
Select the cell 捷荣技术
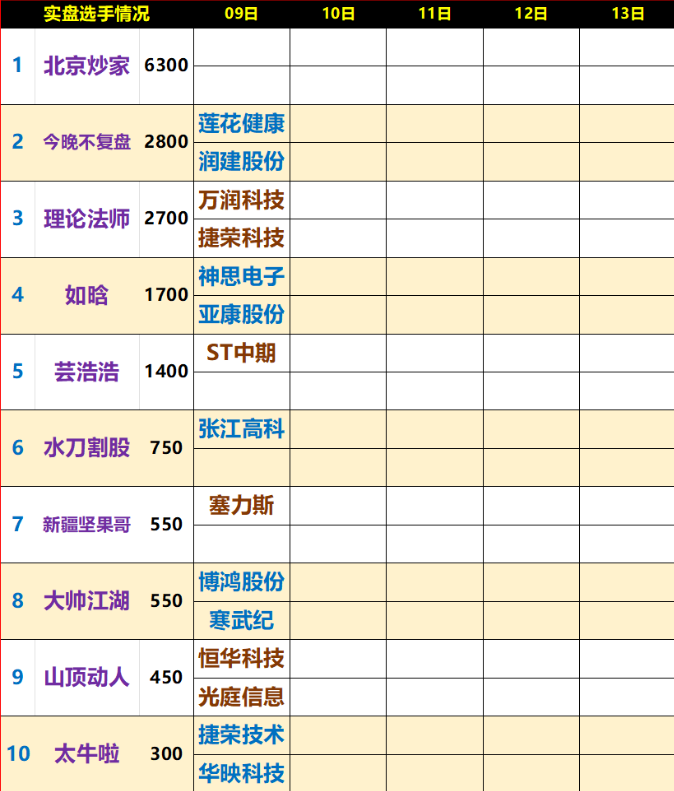[241, 735]
